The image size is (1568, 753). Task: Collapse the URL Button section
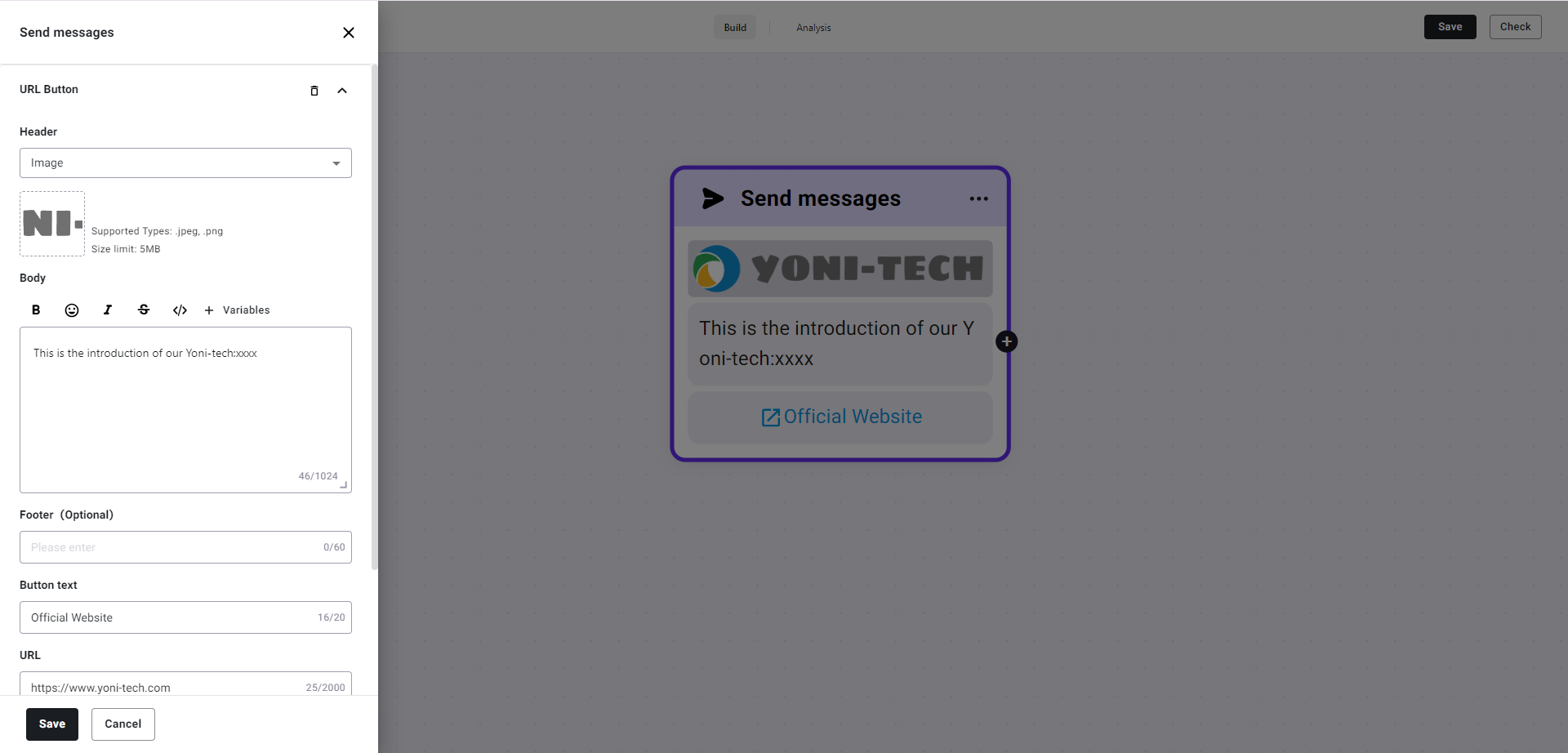(x=342, y=91)
